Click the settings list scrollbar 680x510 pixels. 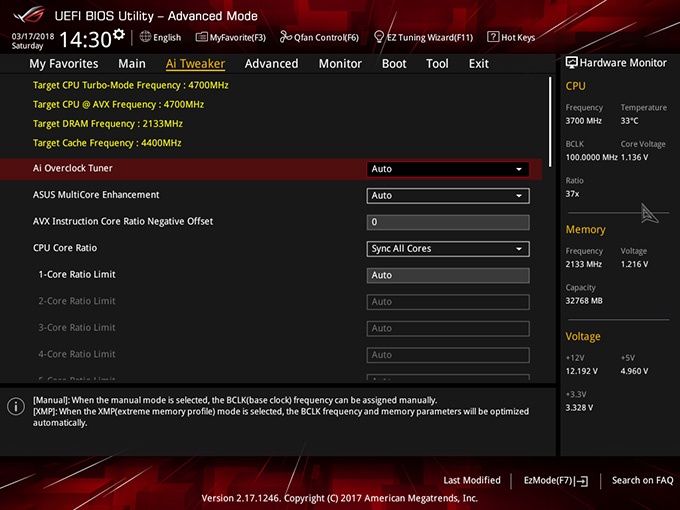pos(550,121)
